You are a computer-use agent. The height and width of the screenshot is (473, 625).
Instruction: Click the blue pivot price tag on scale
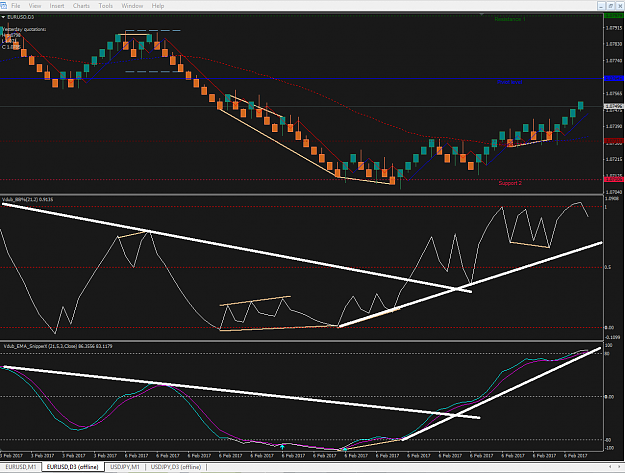[614, 79]
